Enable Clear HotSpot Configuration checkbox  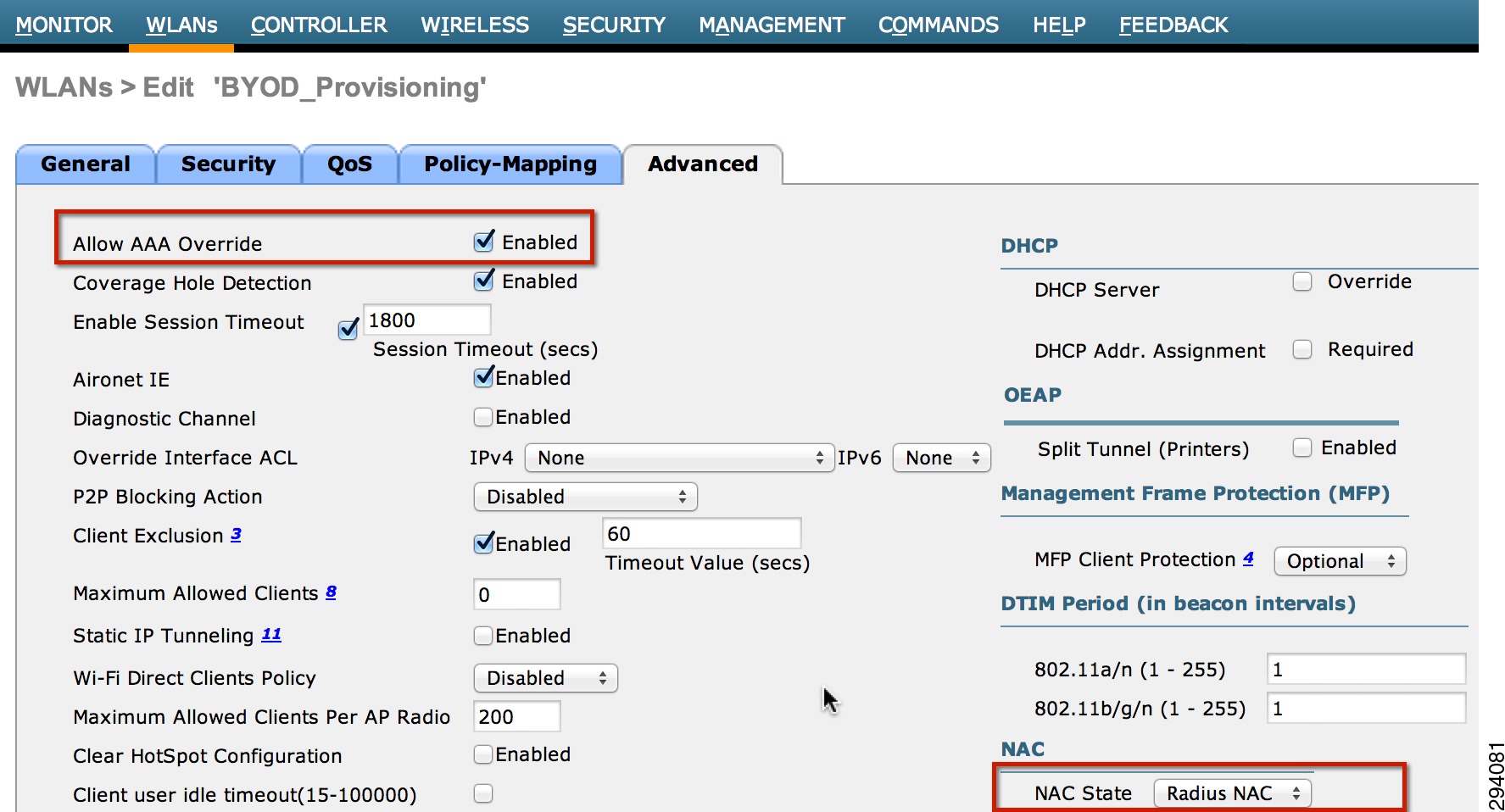click(483, 754)
